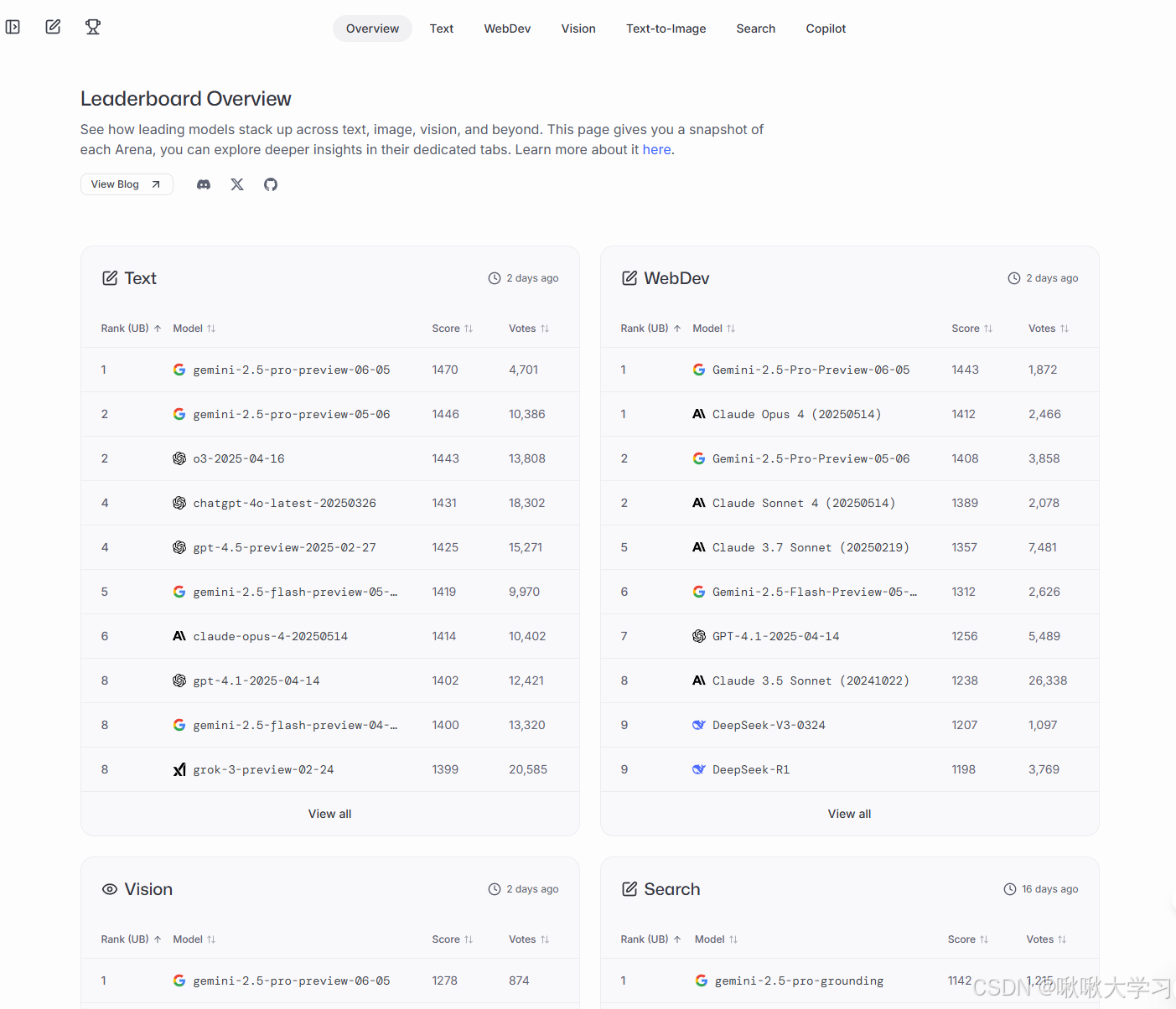Click gemini-2.5-pro-preview-05-06 in Text table
1176x1009 pixels.
click(x=292, y=414)
